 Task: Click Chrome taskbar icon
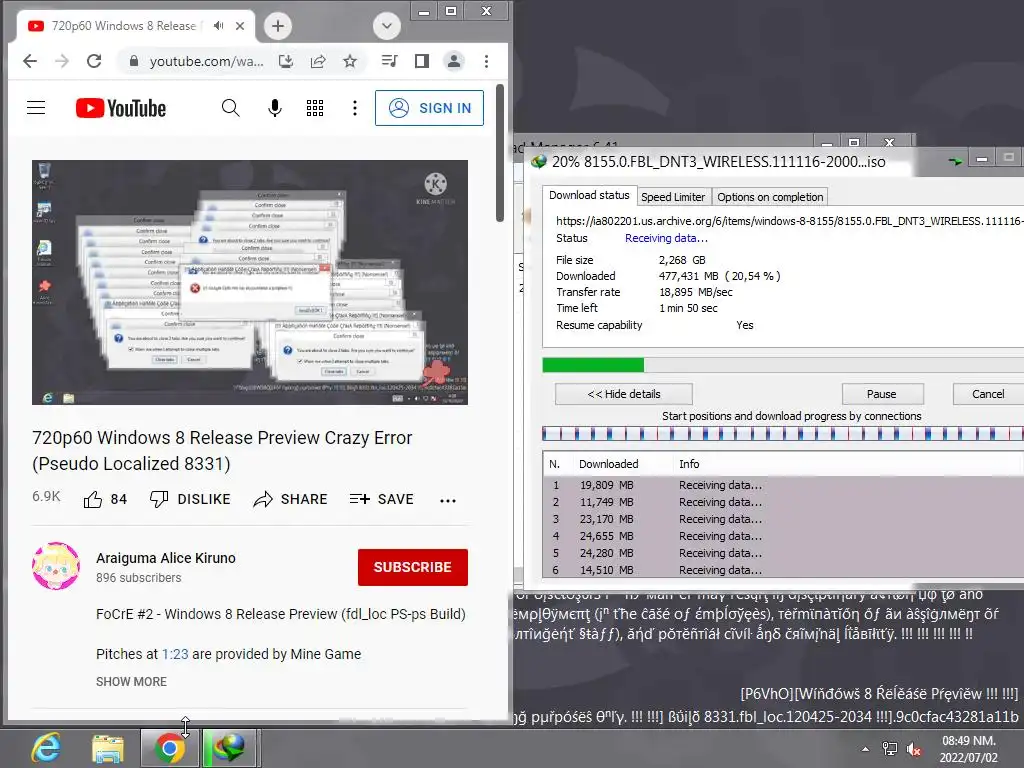tap(169, 748)
